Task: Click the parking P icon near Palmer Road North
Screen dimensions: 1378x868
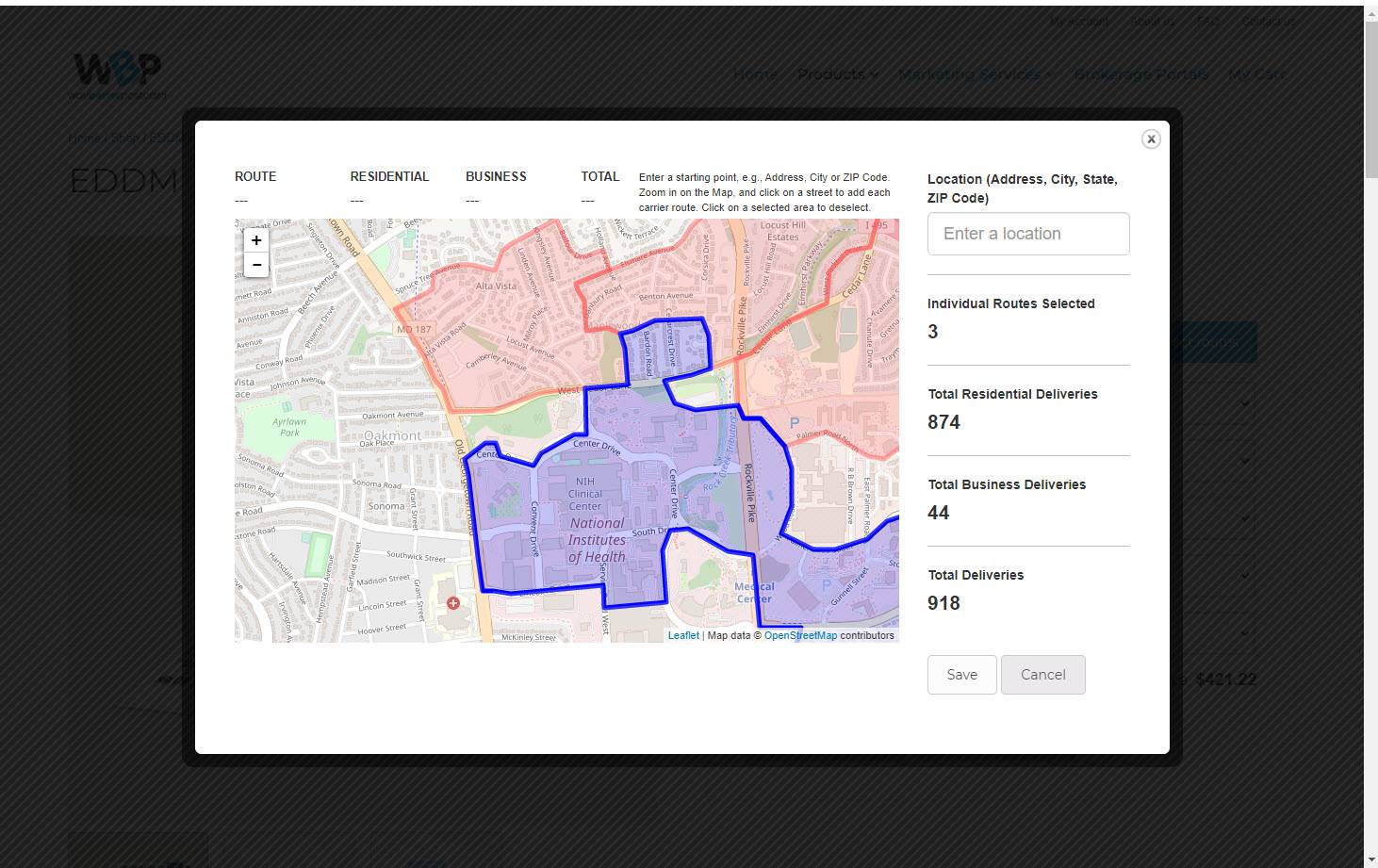Action: click(x=794, y=423)
